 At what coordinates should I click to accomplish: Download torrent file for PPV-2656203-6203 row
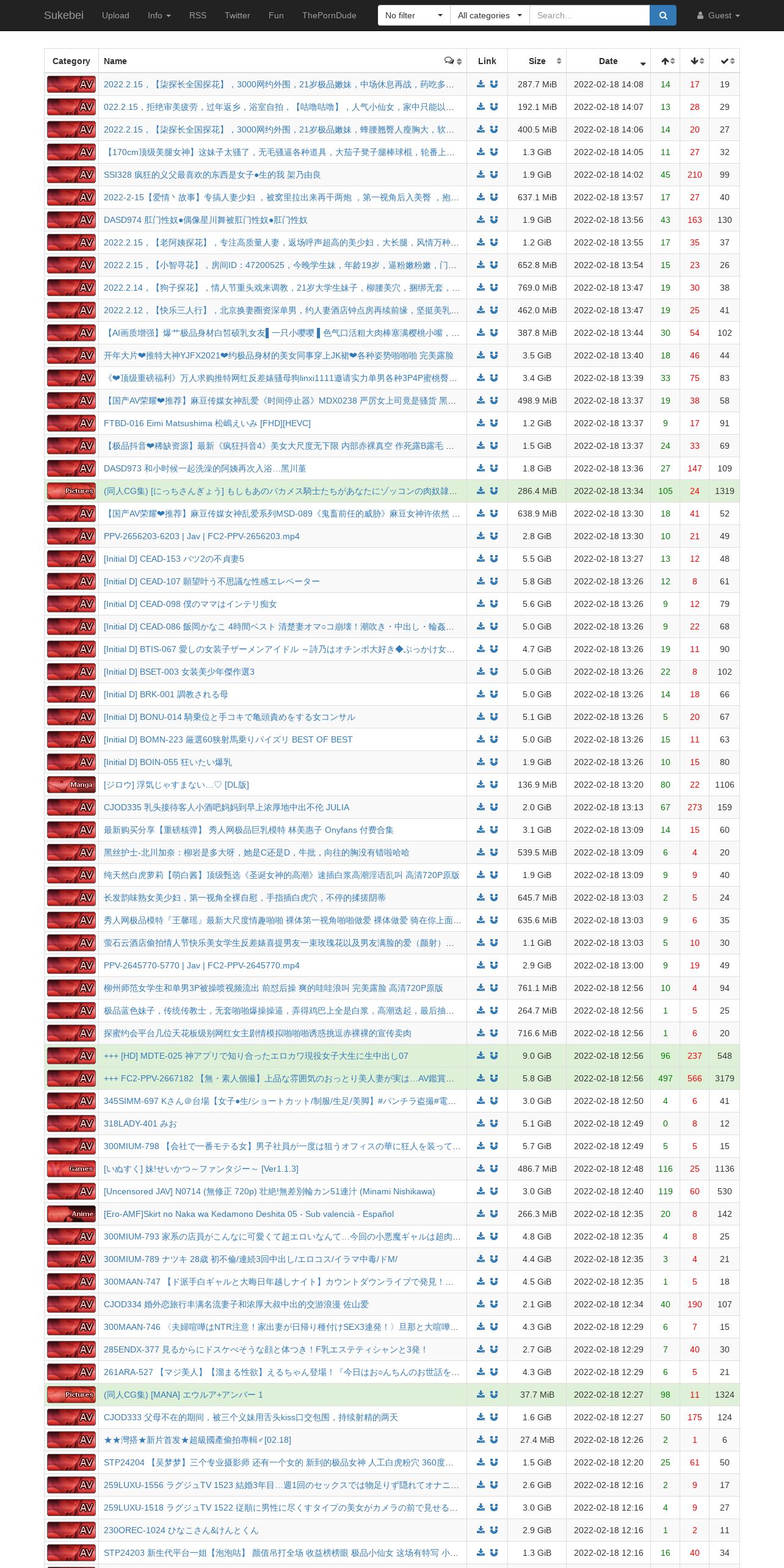[x=481, y=536]
